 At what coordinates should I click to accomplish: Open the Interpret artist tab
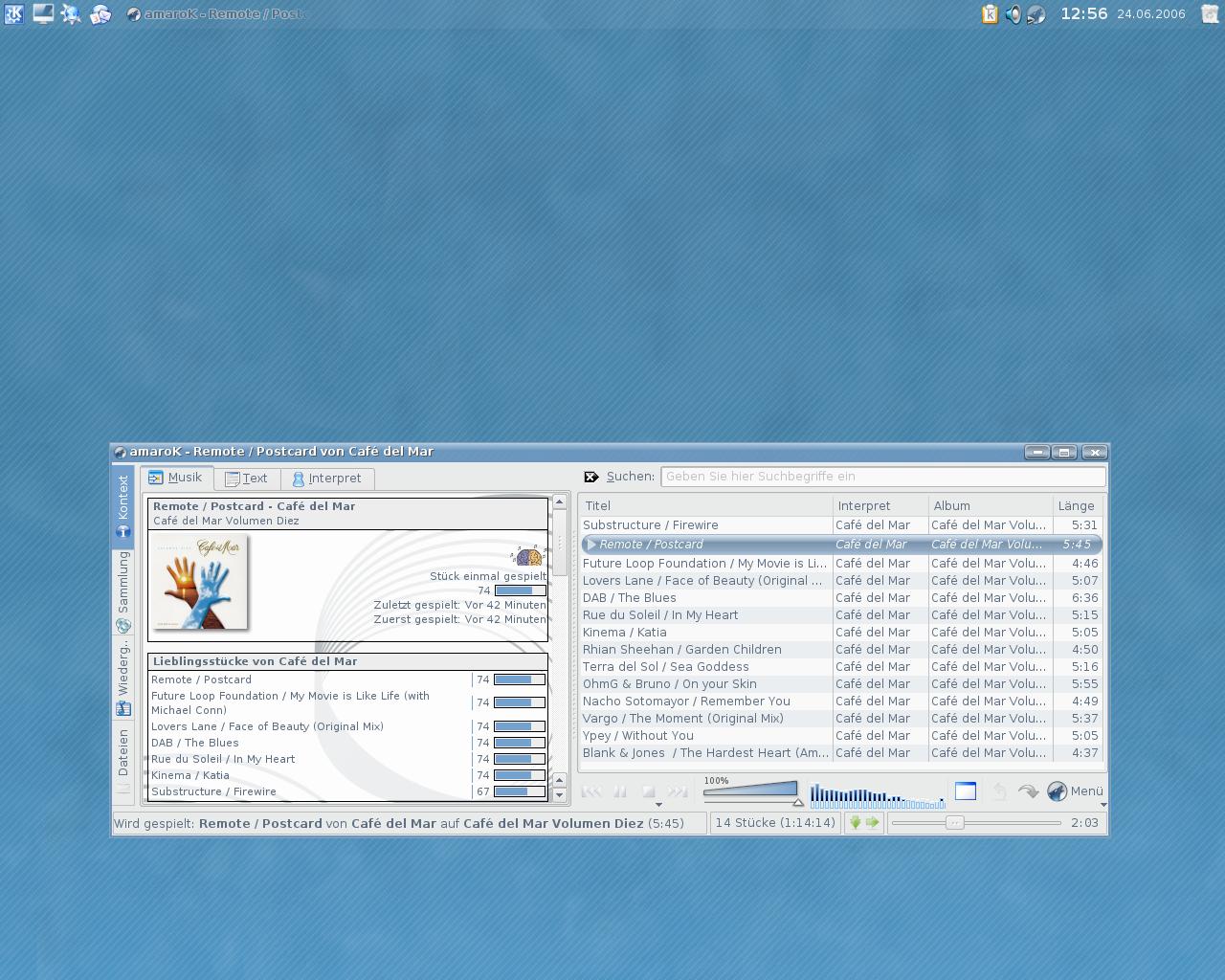click(x=326, y=478)
